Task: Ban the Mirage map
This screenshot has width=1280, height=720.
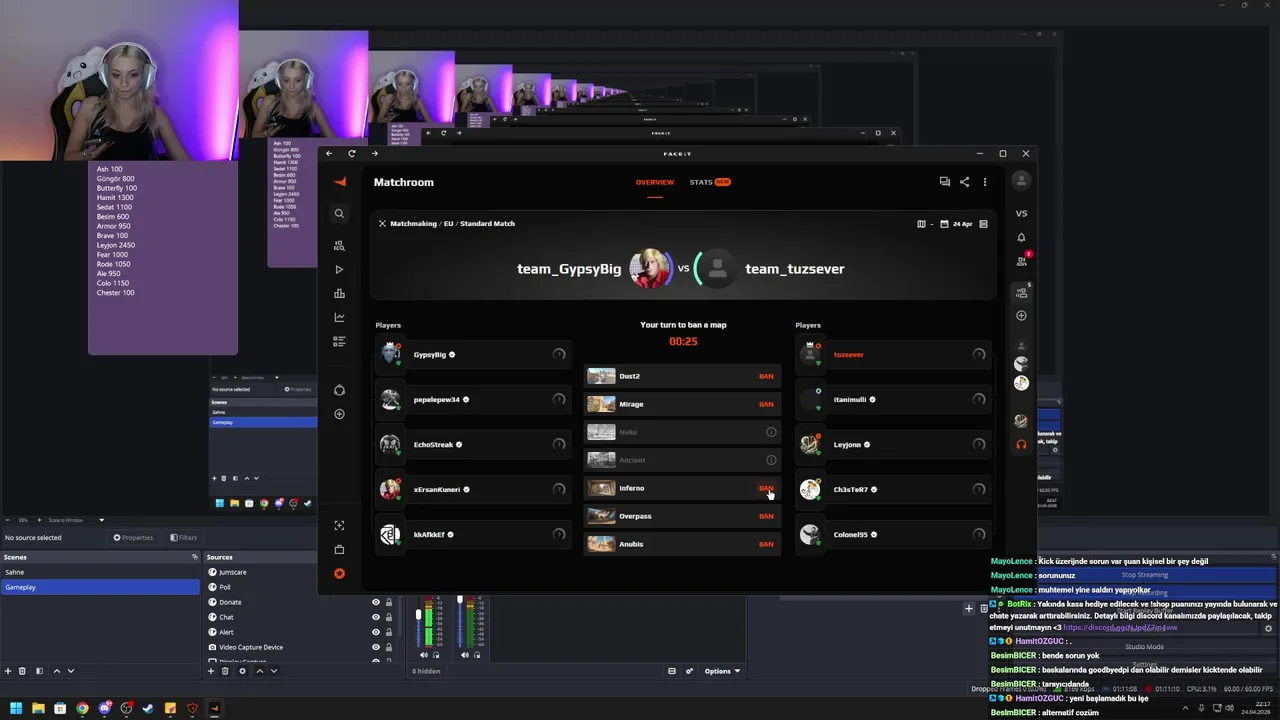Action: (766, 404)
